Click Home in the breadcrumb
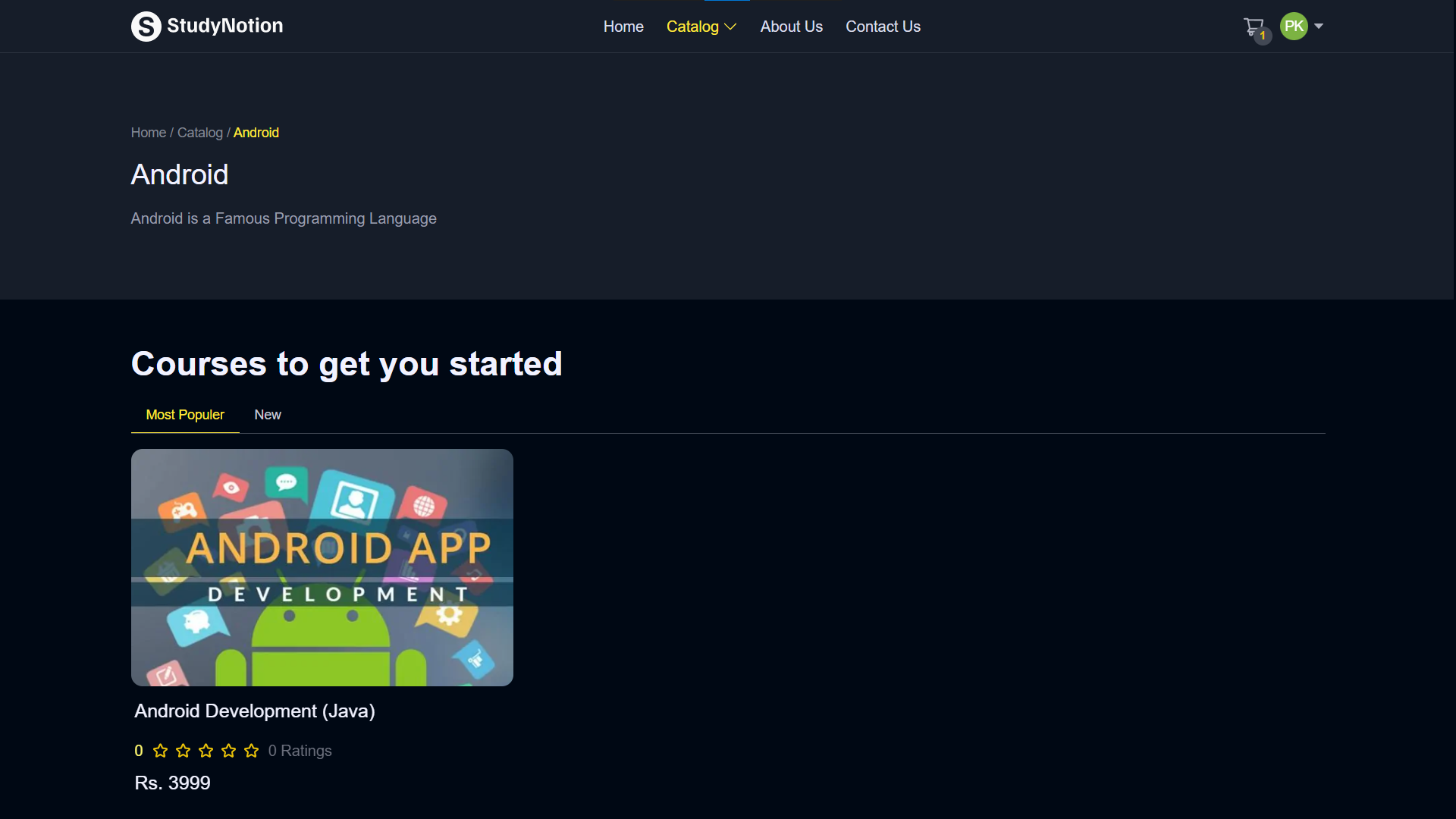The image size is (1456, 819). [148, 133]
